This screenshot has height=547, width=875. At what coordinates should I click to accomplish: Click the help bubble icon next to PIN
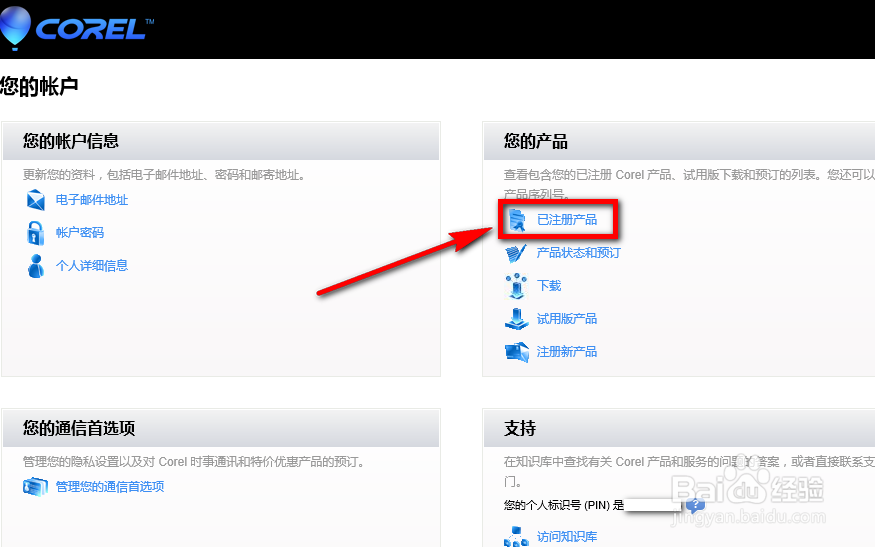695,506
